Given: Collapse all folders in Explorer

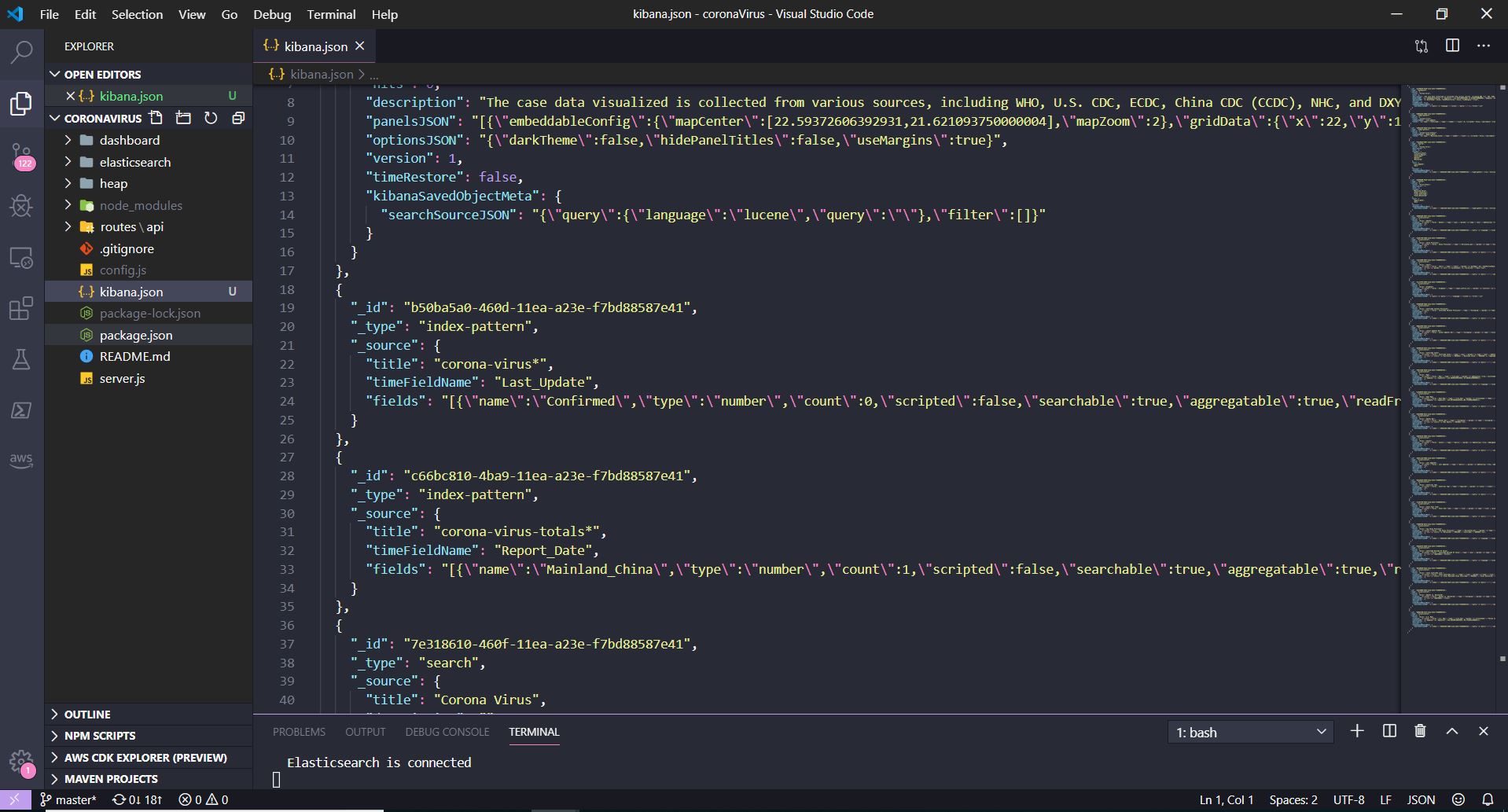Looking at the screenshot, I should (x=237, y=118).
